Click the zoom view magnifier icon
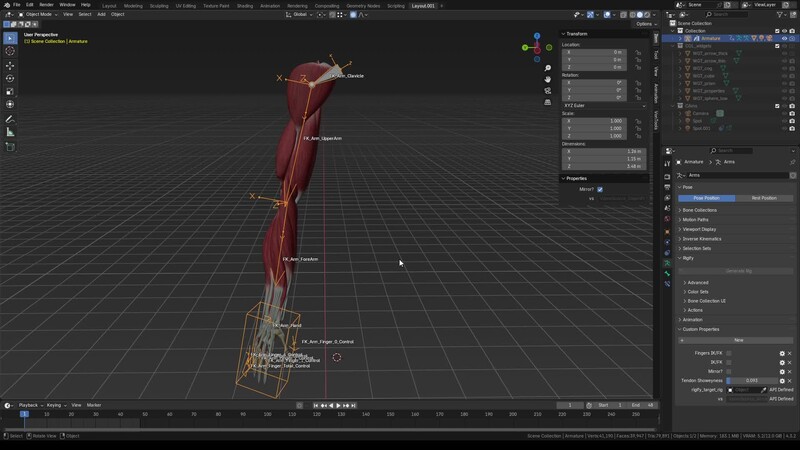 point(548,68)
